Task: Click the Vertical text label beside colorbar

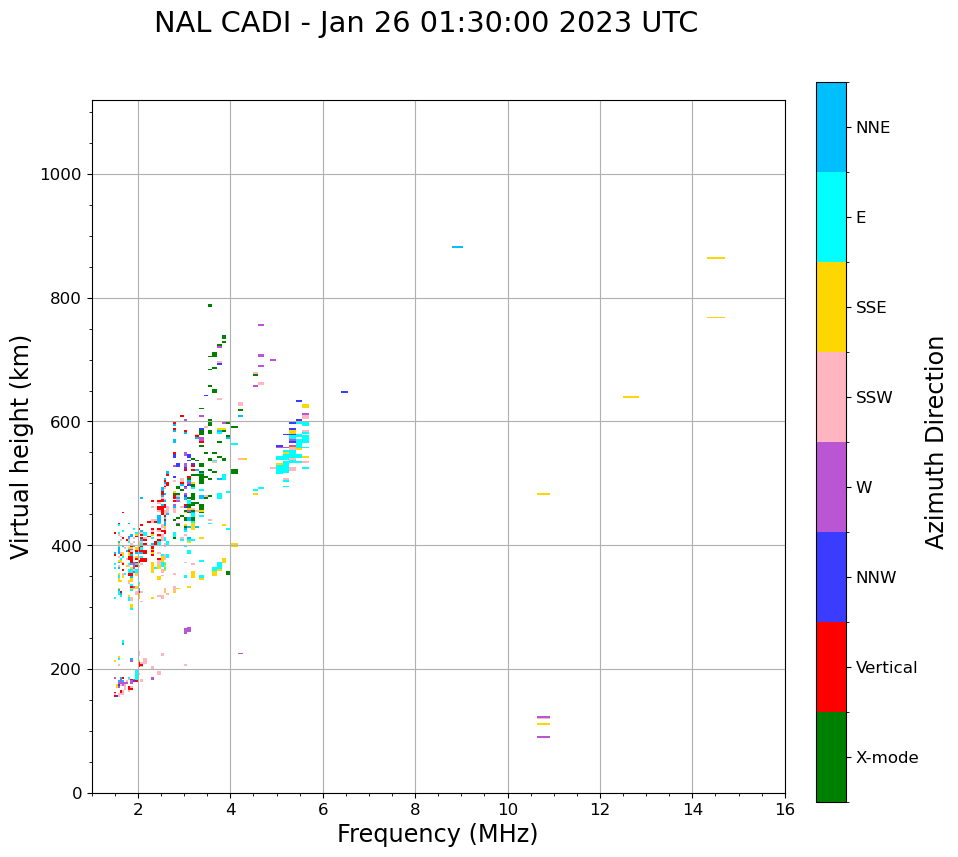Action: pyautogui.click(x=886, y=668)
